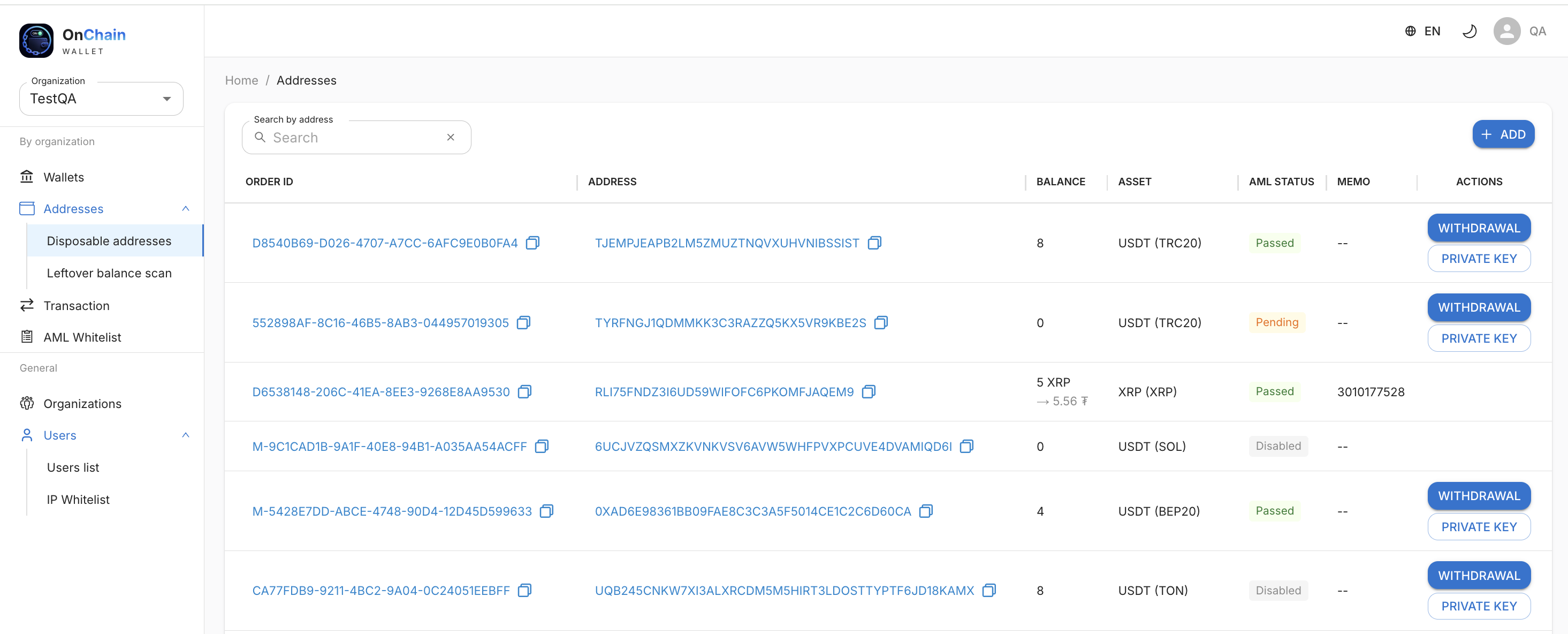This screenshot has height=634, width=1568.
Task: Select Disposable addresses submenu item
Action: pyautogui.click(x=115, y=241)
